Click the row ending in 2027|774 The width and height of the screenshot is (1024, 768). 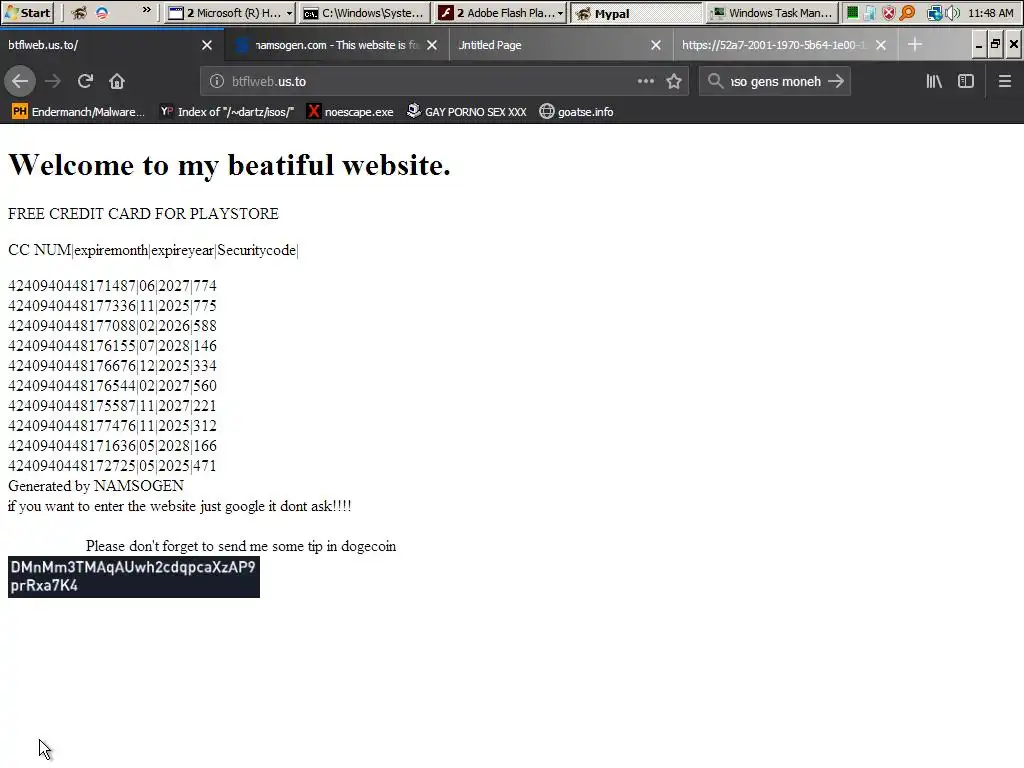point(112,286)
